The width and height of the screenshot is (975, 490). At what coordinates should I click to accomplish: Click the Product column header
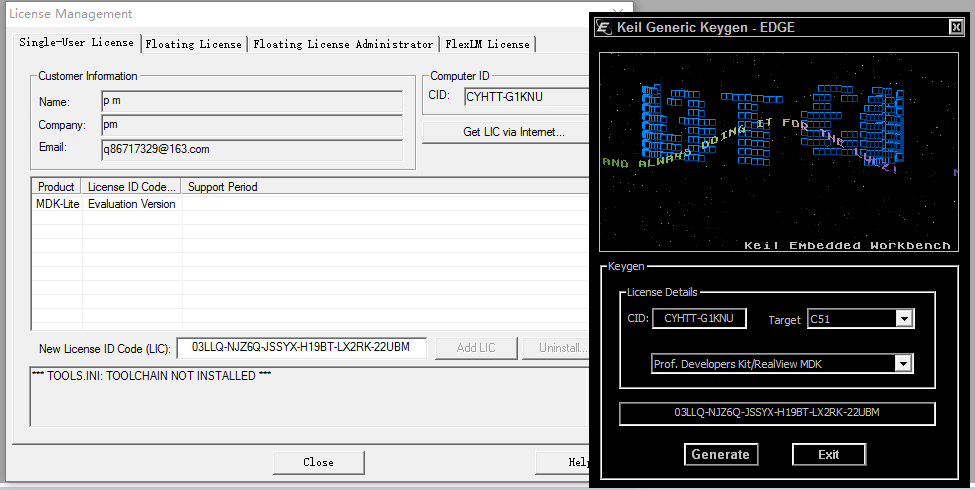[x=57, y=187]
